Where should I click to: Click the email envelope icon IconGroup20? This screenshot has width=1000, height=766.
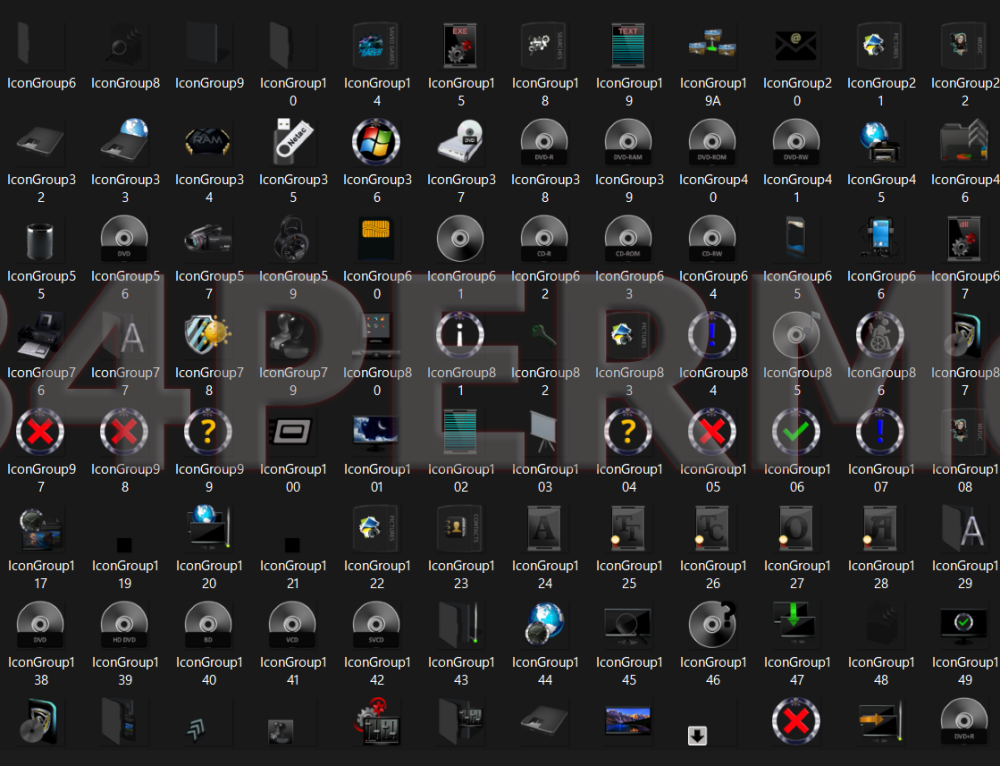click(x=797, y=45)
